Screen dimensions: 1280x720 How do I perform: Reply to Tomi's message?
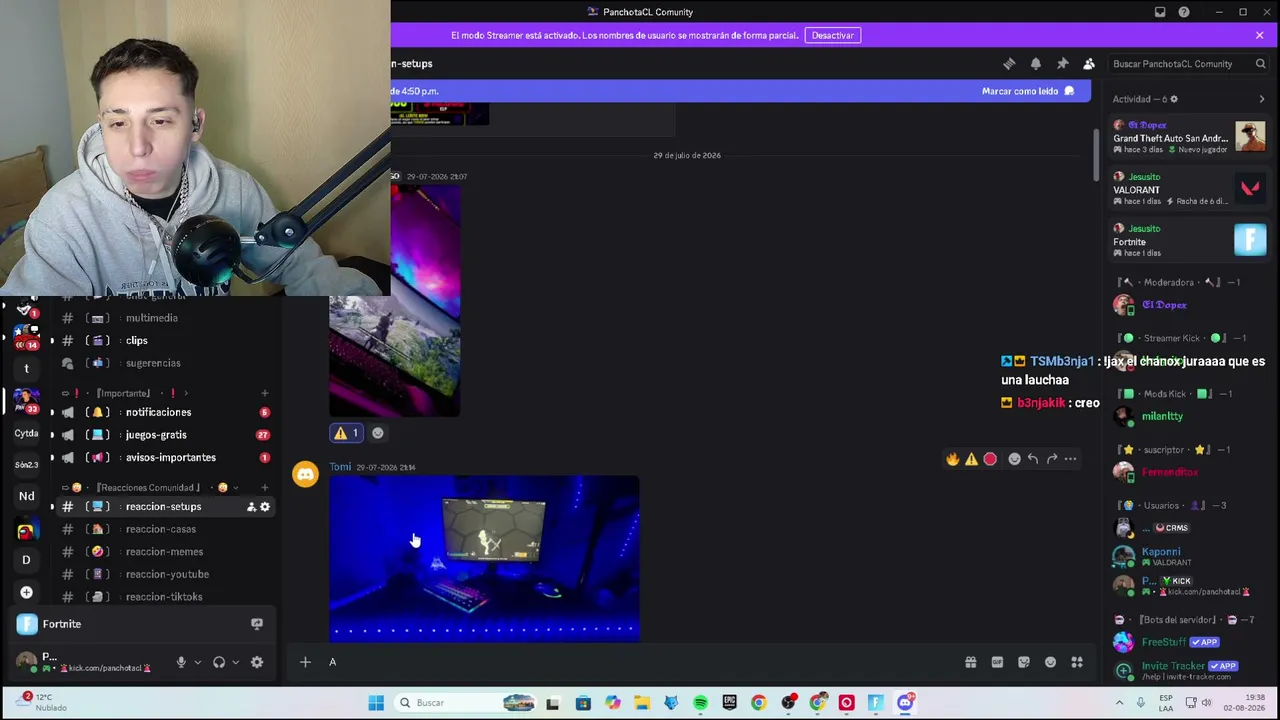pos(1033,459)
